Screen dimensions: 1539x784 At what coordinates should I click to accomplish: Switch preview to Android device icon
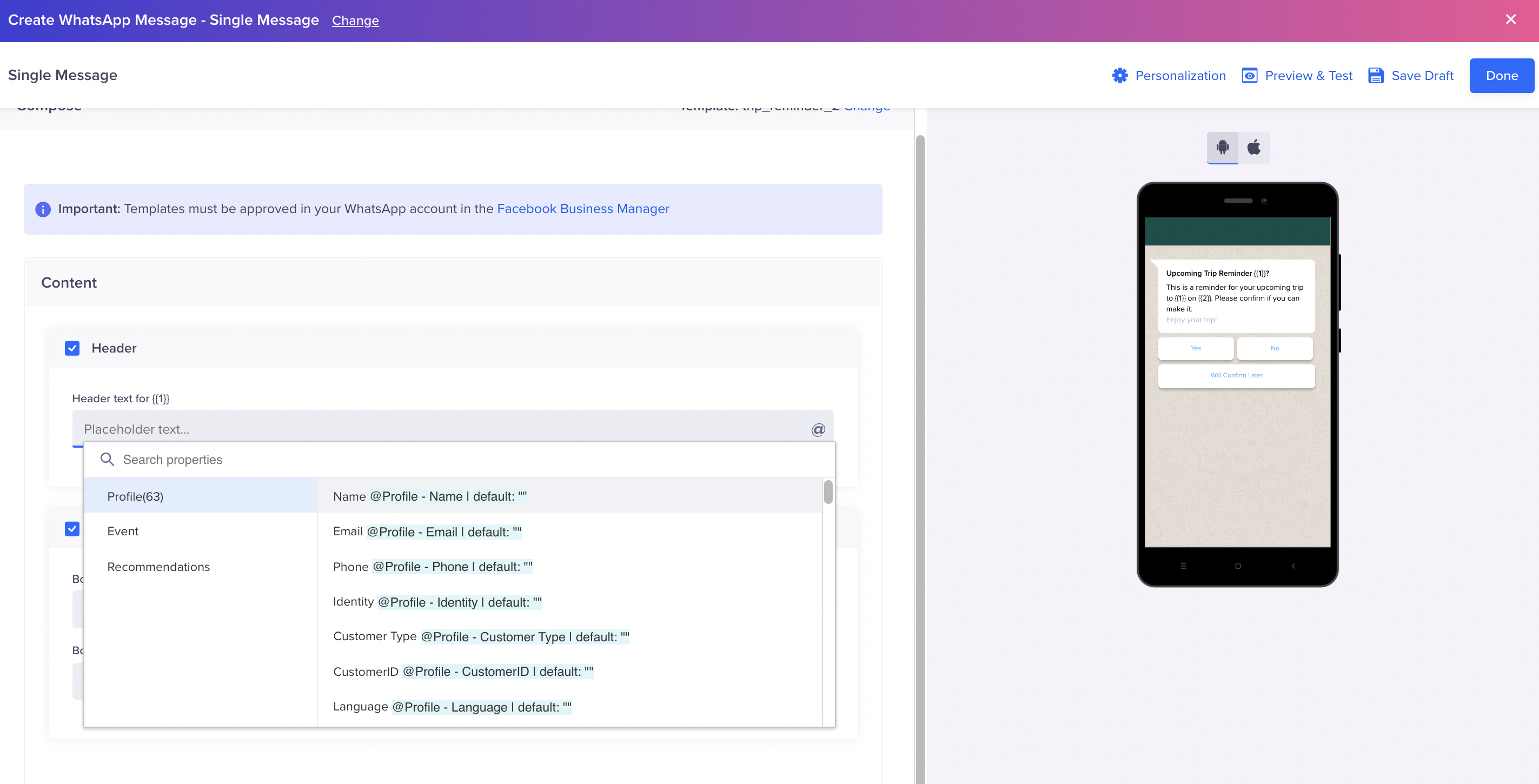(x=1222, y=147)
